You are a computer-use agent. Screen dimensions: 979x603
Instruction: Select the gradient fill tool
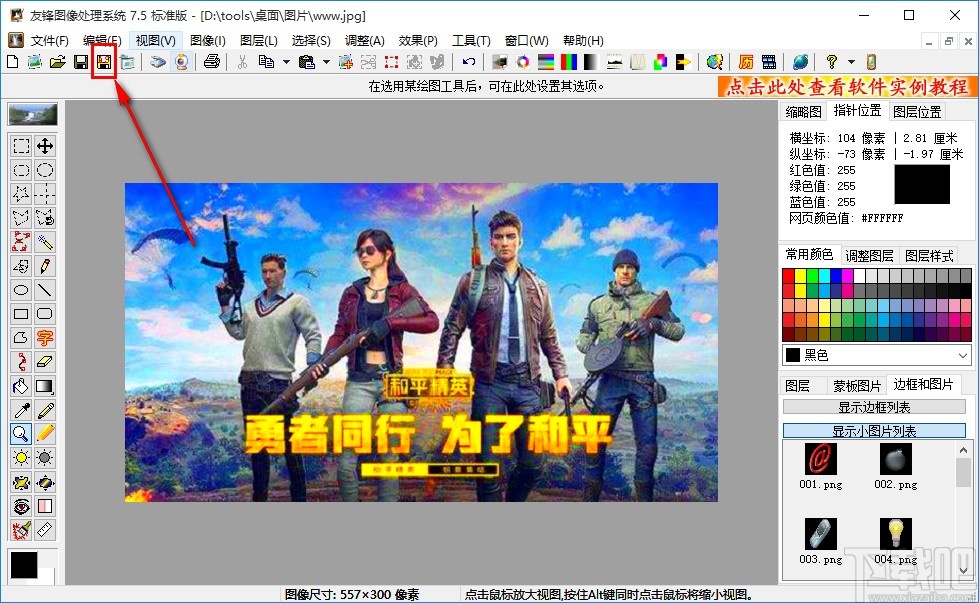(x=44, y=386)
